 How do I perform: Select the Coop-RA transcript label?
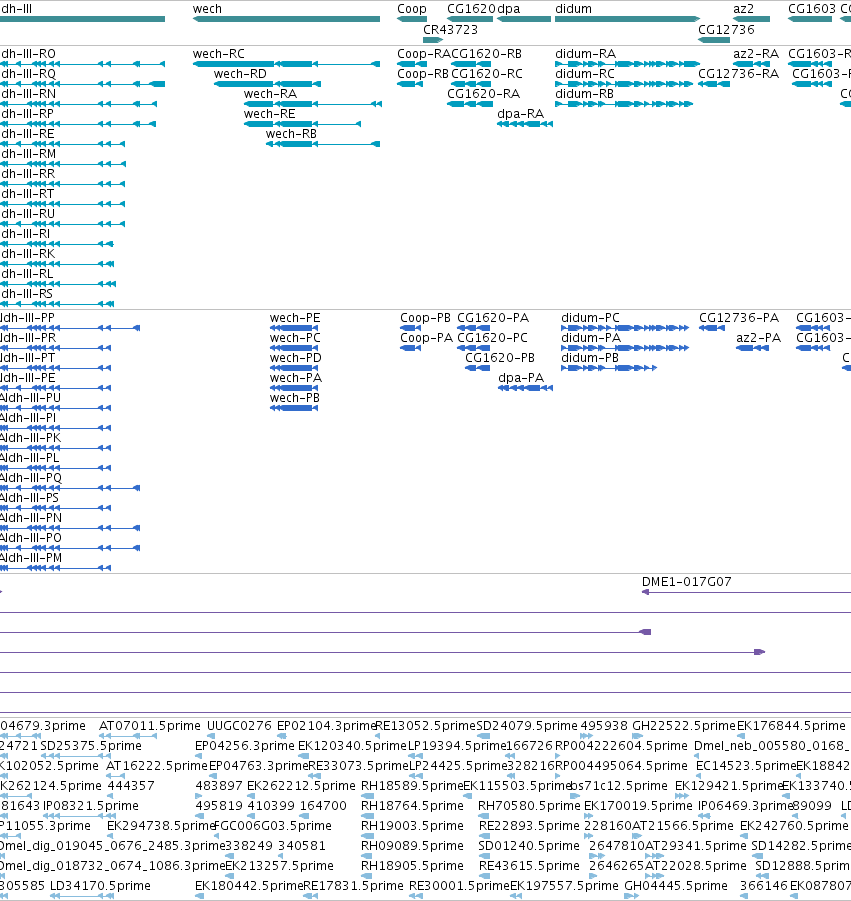[423, 53]
